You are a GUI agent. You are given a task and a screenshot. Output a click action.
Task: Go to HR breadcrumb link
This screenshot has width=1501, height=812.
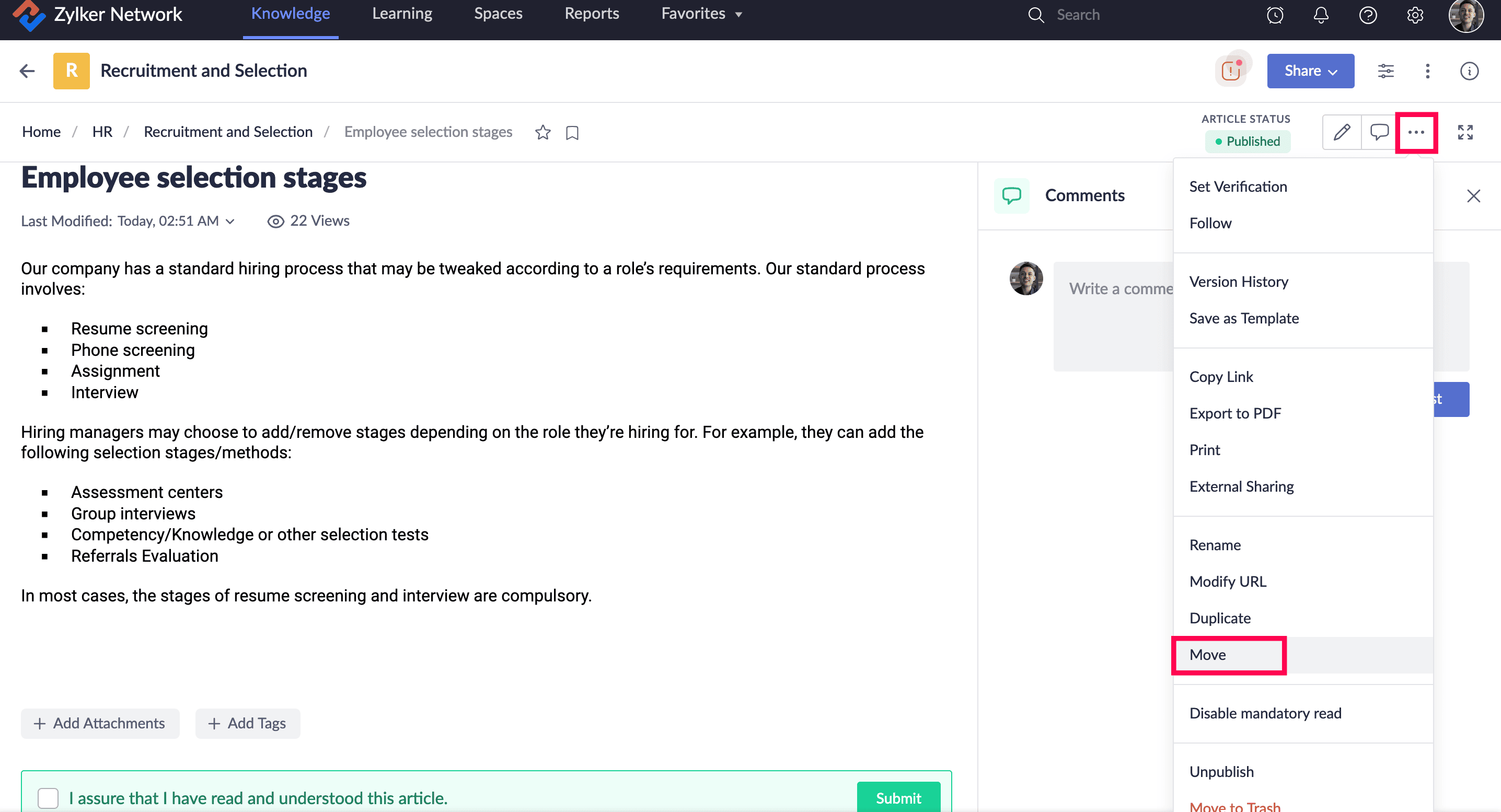(x=102, y=132)
